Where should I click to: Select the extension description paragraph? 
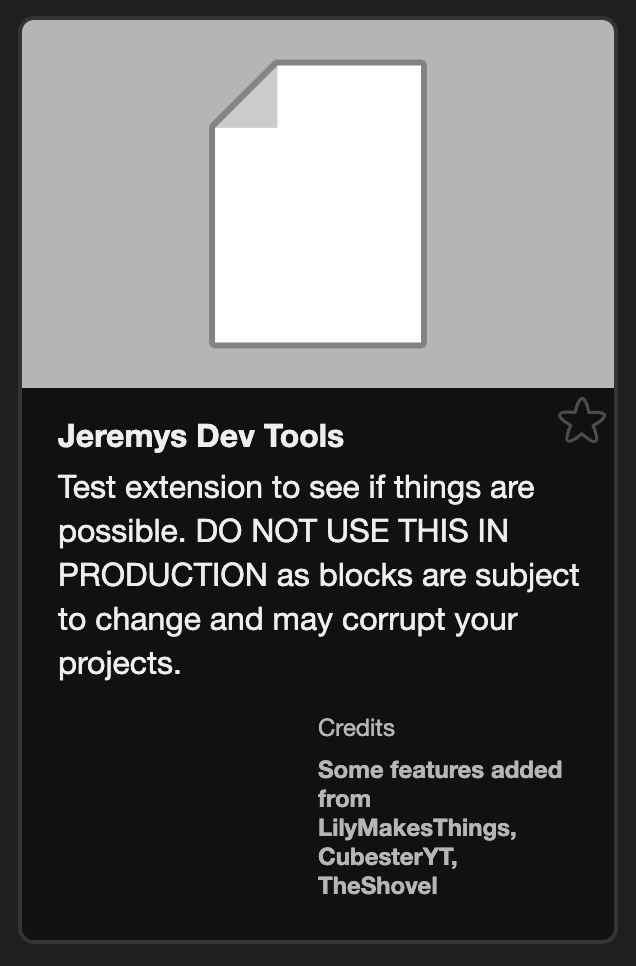(x=319, y=575)
